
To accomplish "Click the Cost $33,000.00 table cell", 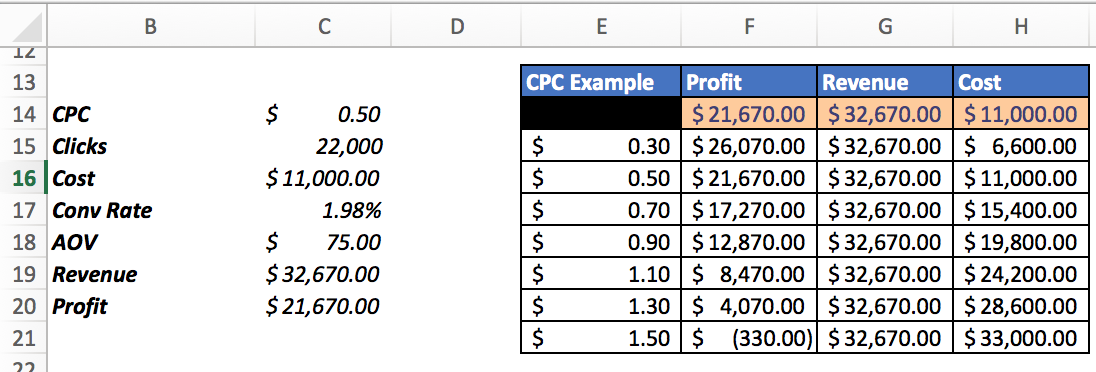I will [x=1021, y=339].
